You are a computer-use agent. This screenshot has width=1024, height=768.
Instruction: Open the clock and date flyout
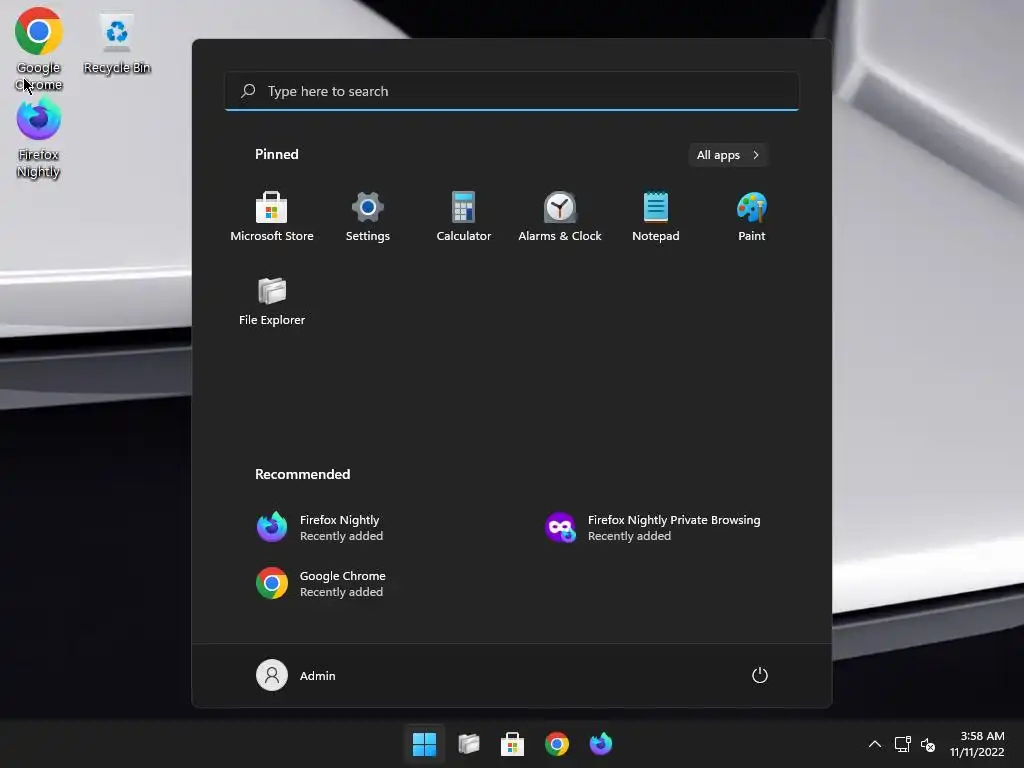click(977, 744)
